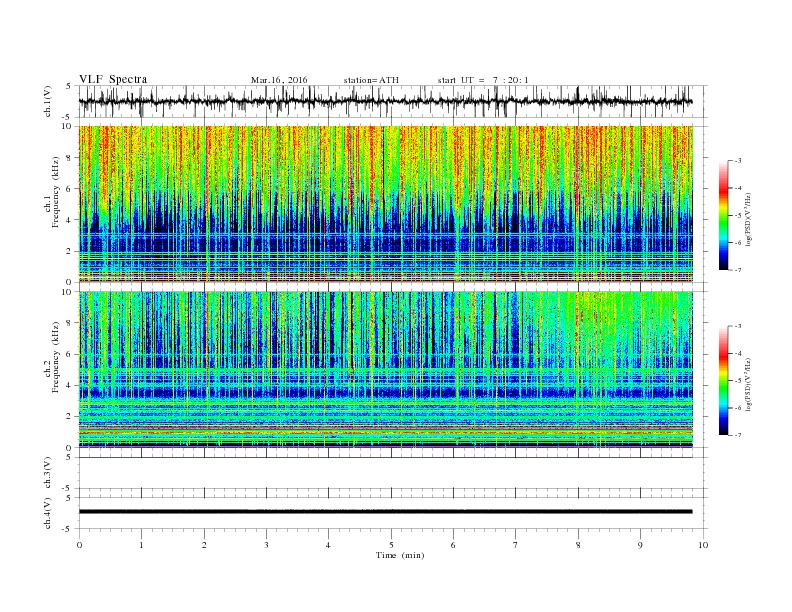Click time axis tick label "0"

pyautogui.click(x=79, y=545)
